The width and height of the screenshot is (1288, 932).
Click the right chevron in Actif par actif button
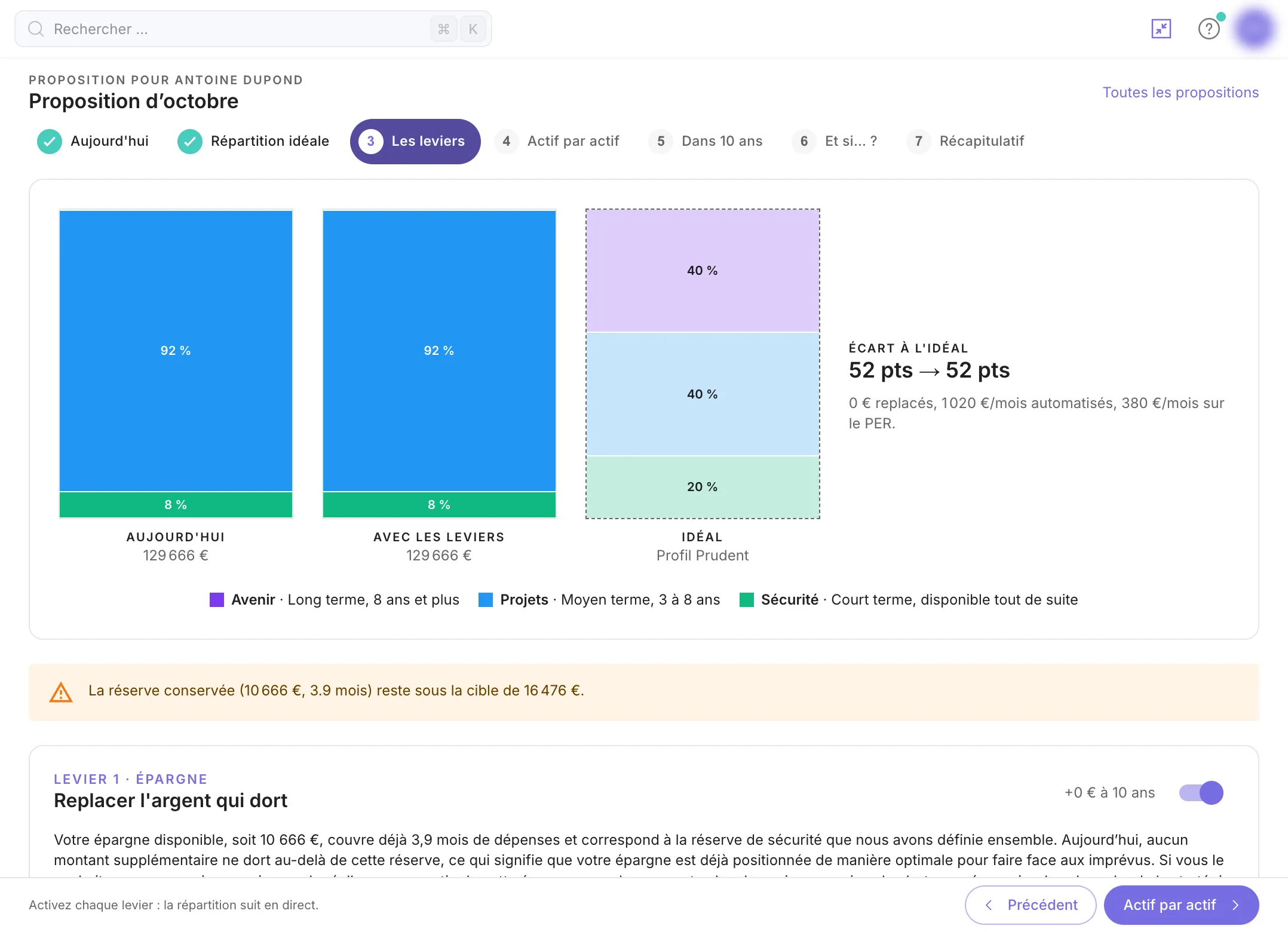pos(1235,905)
